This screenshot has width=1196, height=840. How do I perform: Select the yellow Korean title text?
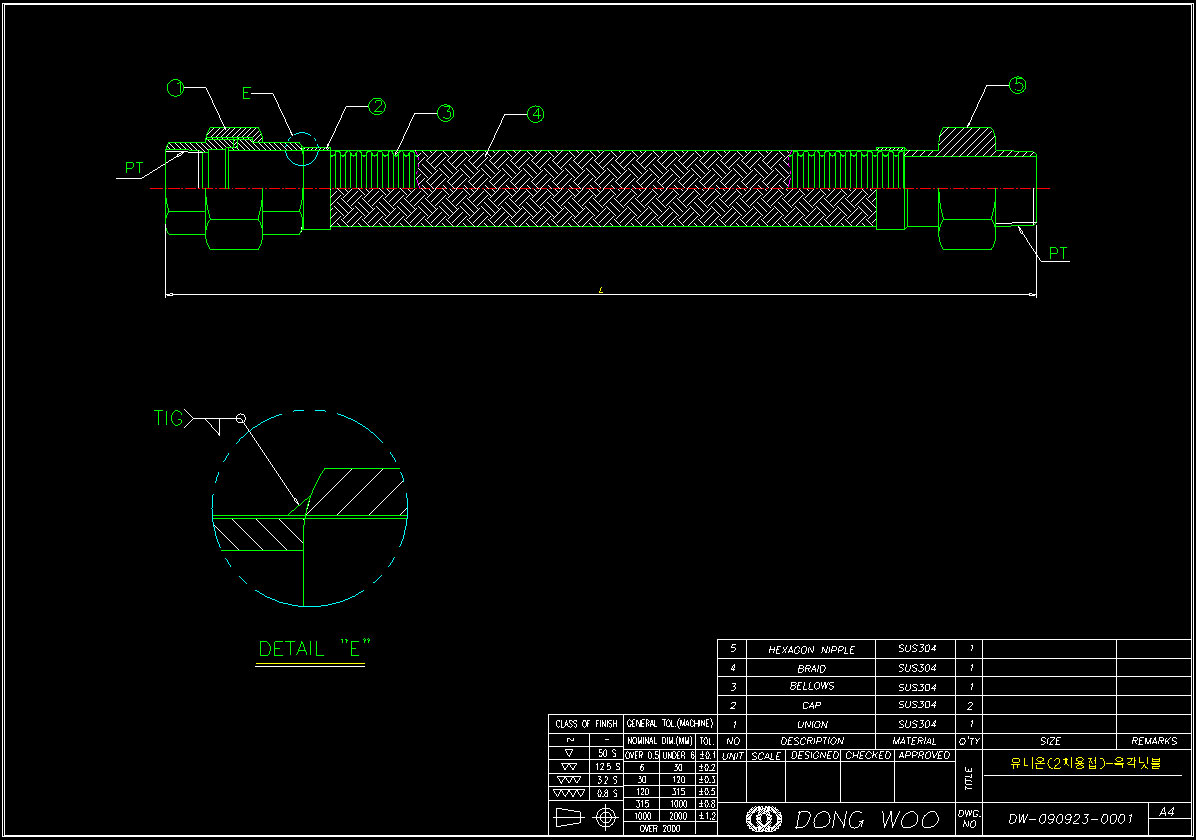coord(1085,763)
